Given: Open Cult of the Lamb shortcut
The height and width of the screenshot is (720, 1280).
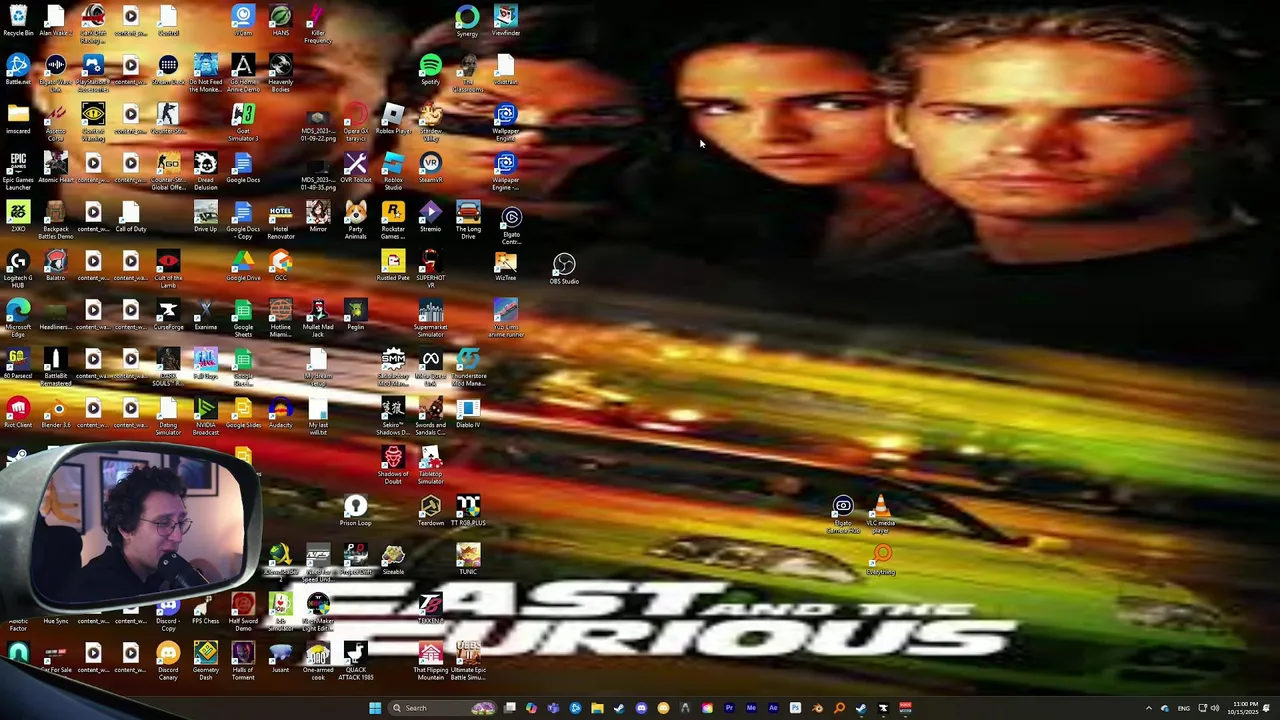Looking at the screenshot, I should pos(168,268).
